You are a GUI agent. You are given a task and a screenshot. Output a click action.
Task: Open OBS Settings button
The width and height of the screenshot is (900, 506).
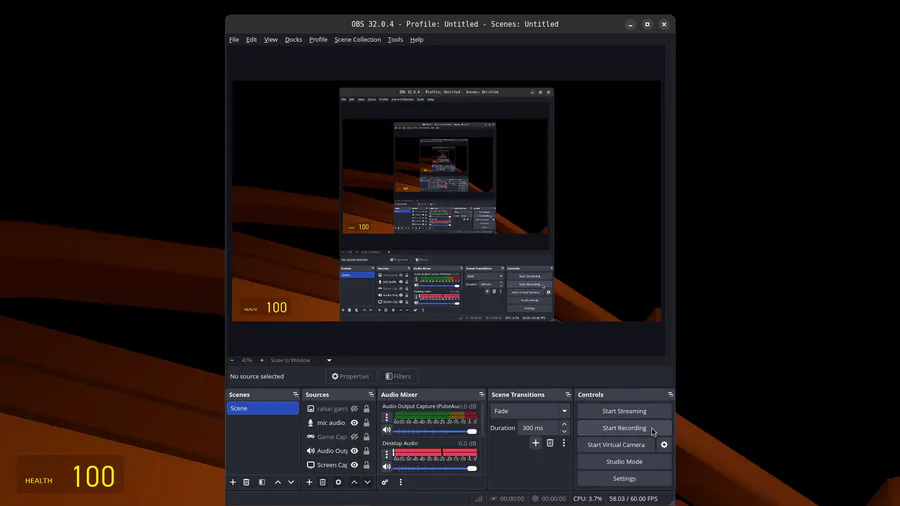[x=624, y=478]
